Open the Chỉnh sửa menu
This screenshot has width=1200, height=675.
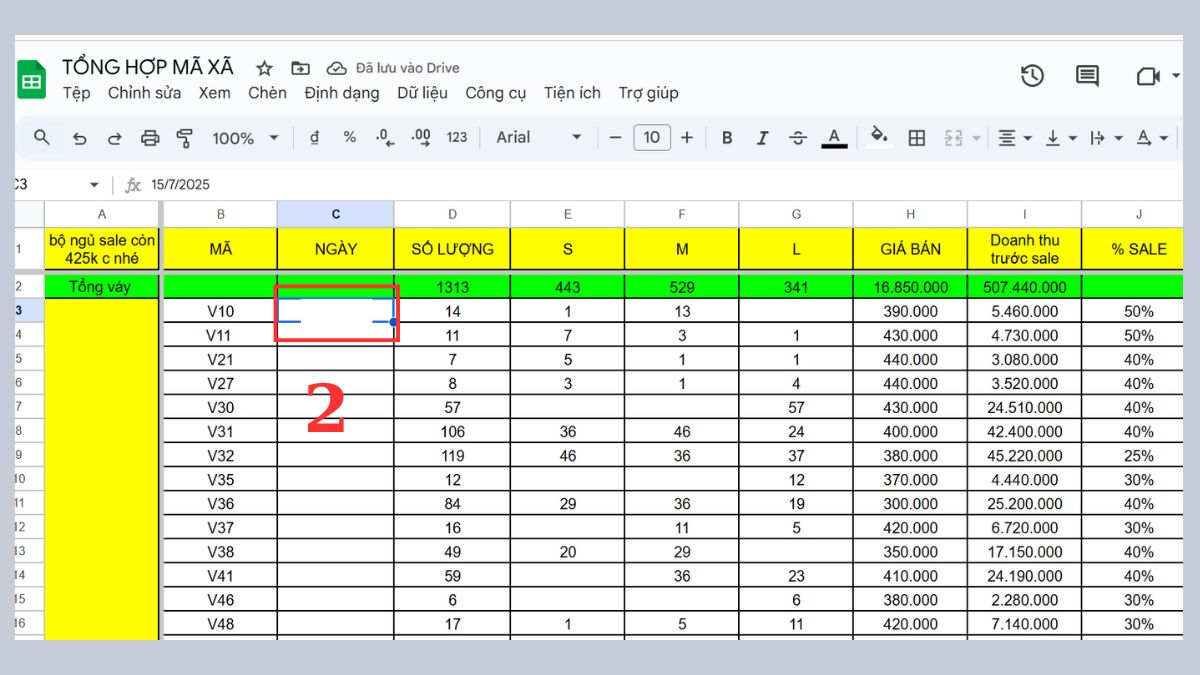click(144, 93)
